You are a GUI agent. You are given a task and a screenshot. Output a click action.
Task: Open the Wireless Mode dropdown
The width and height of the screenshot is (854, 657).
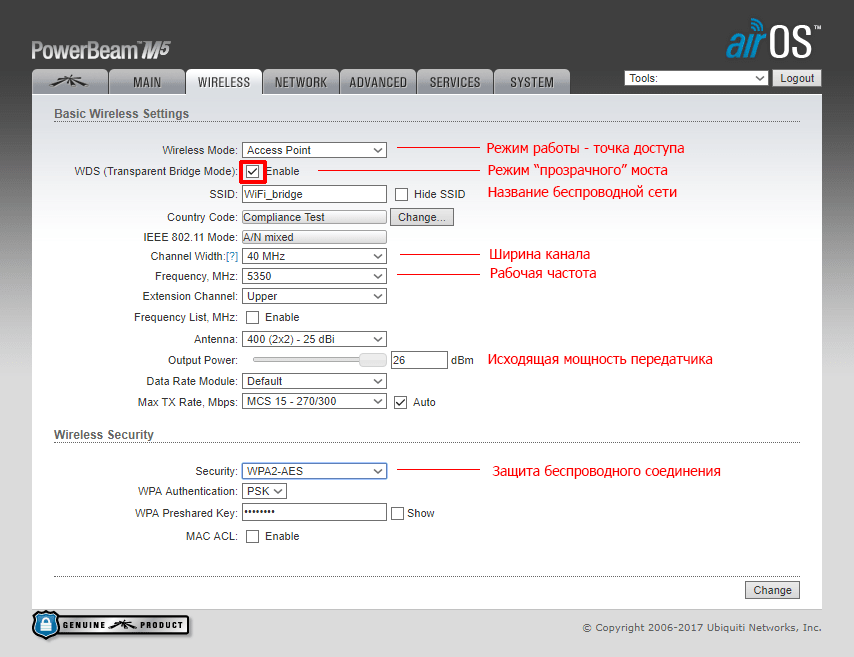point(314,150)
